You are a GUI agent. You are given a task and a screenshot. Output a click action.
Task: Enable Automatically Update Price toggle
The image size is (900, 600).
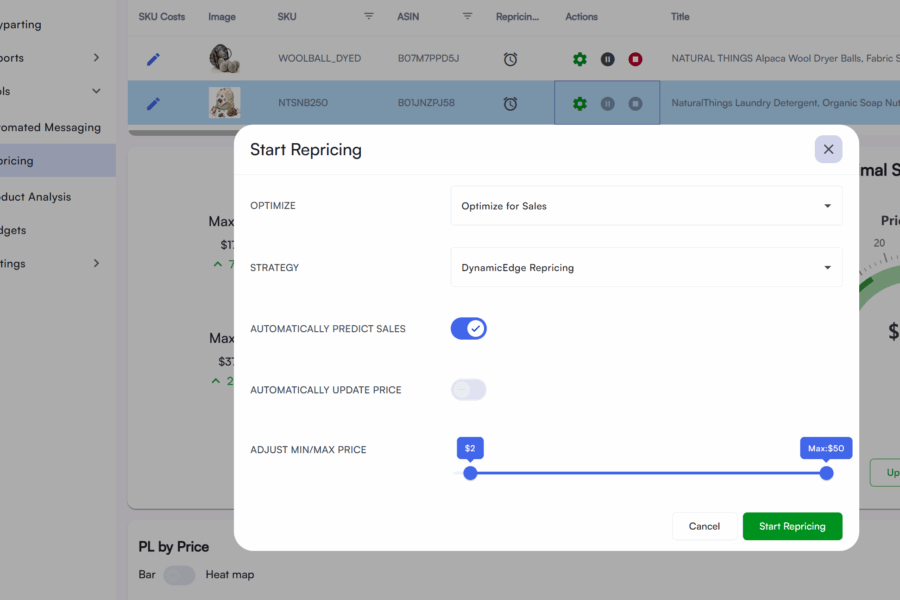[x=468, y=390]
